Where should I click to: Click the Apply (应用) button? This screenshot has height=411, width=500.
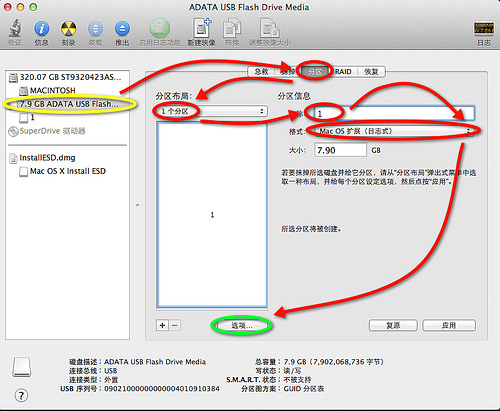coord(449,325)
